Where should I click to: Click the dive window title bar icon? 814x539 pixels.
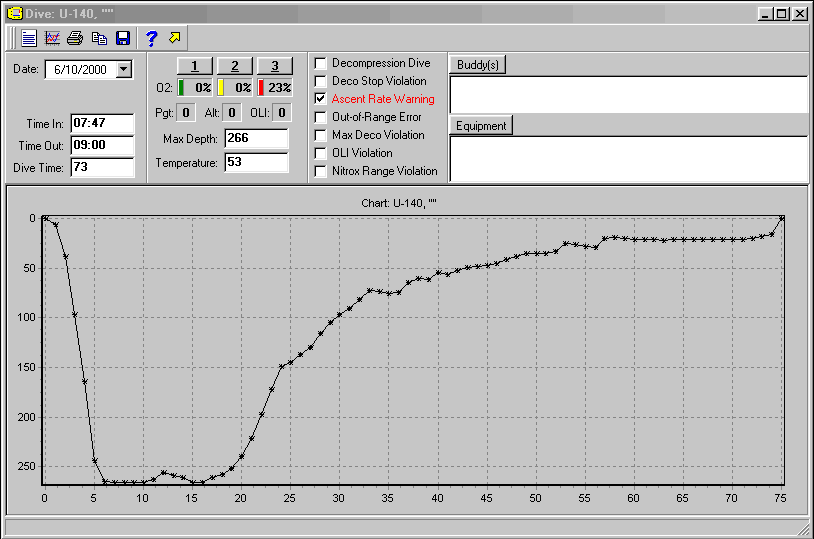tap(14, 13)
